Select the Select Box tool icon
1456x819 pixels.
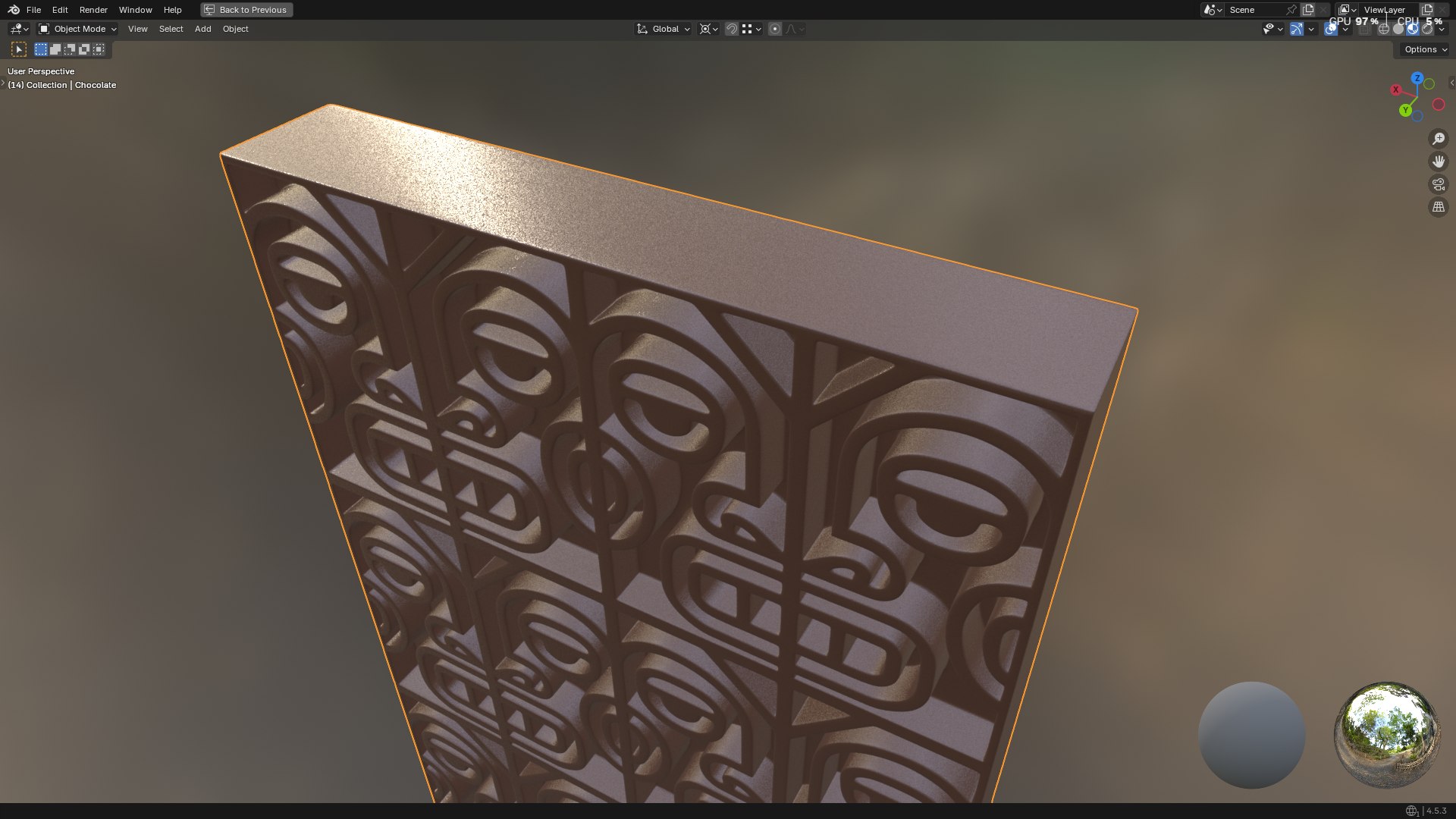click(x=19, y=49)
